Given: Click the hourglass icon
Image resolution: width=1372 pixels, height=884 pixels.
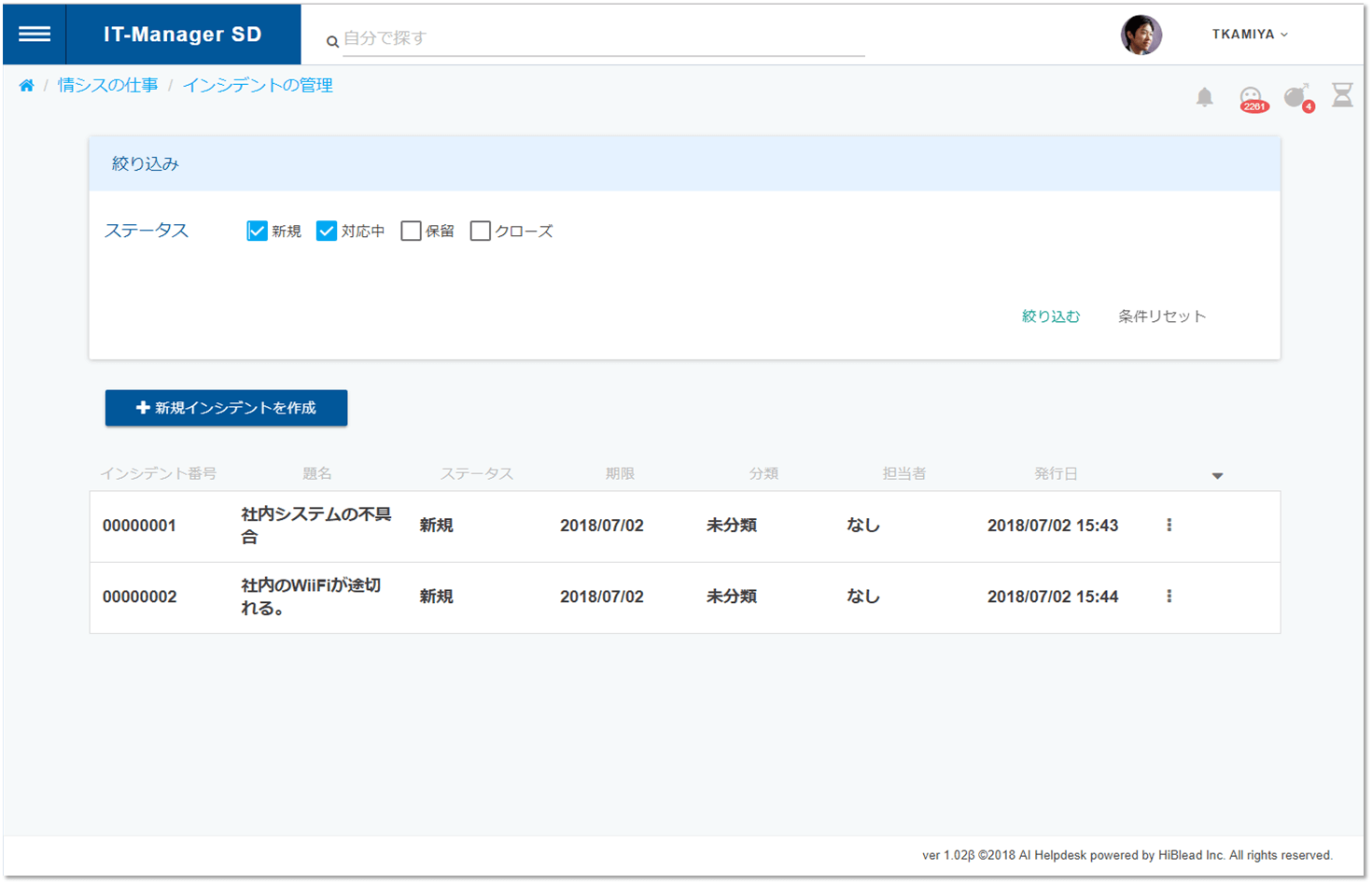Looking at the screenshot, I should (x=1342, y=95).
